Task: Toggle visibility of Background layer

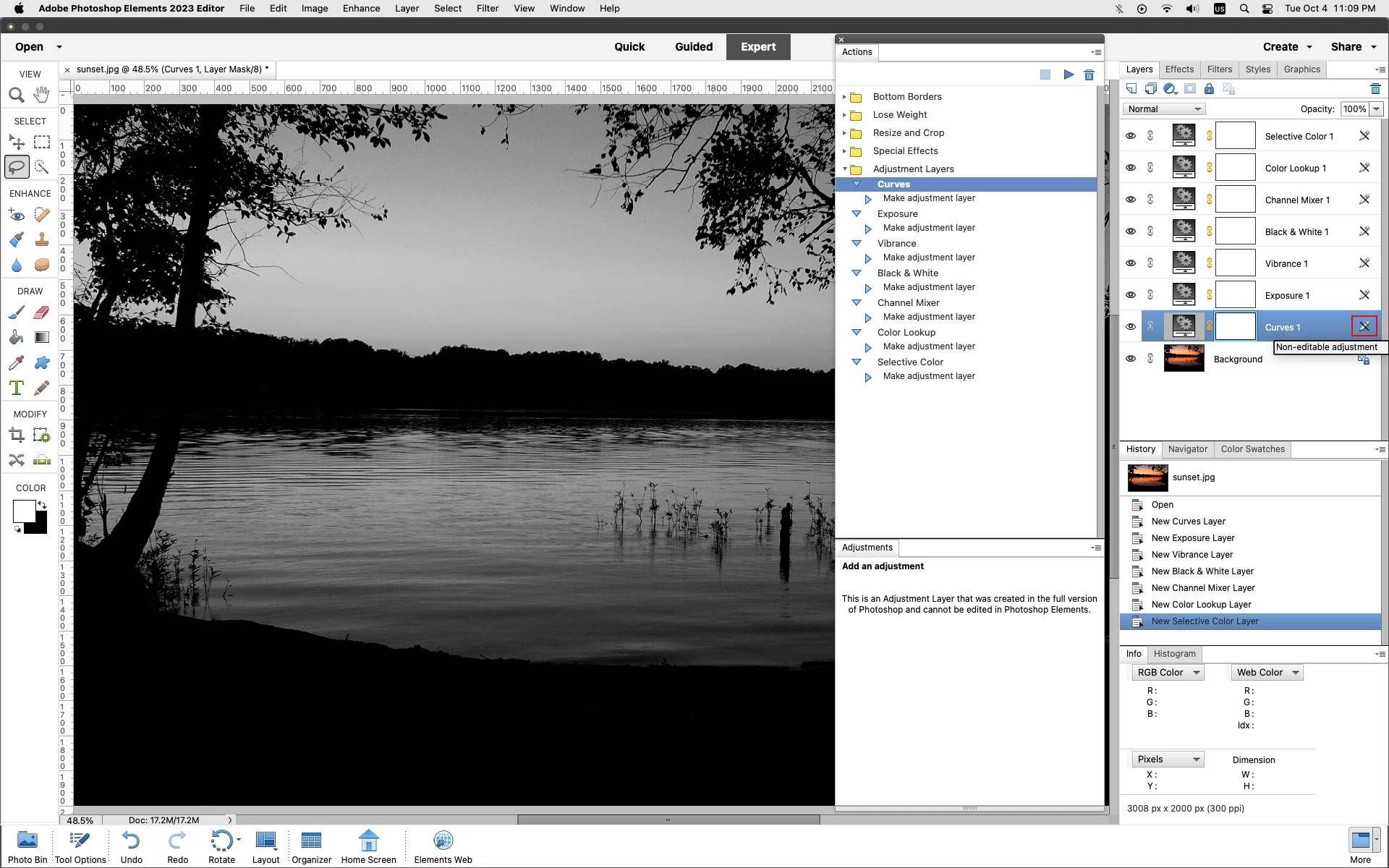Action: (x=1131, y=359)
